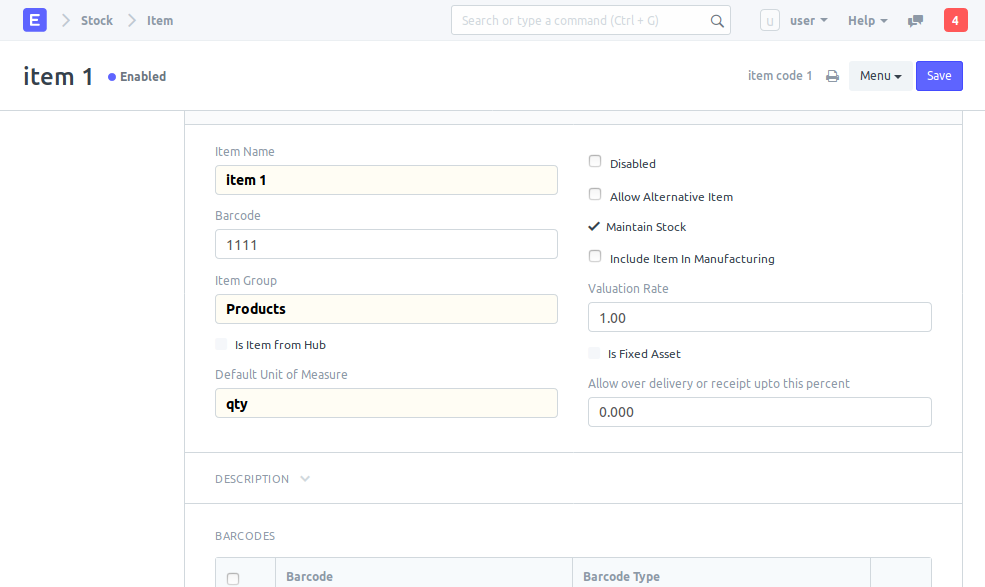Open the chat messages icon

pos(915,20)
